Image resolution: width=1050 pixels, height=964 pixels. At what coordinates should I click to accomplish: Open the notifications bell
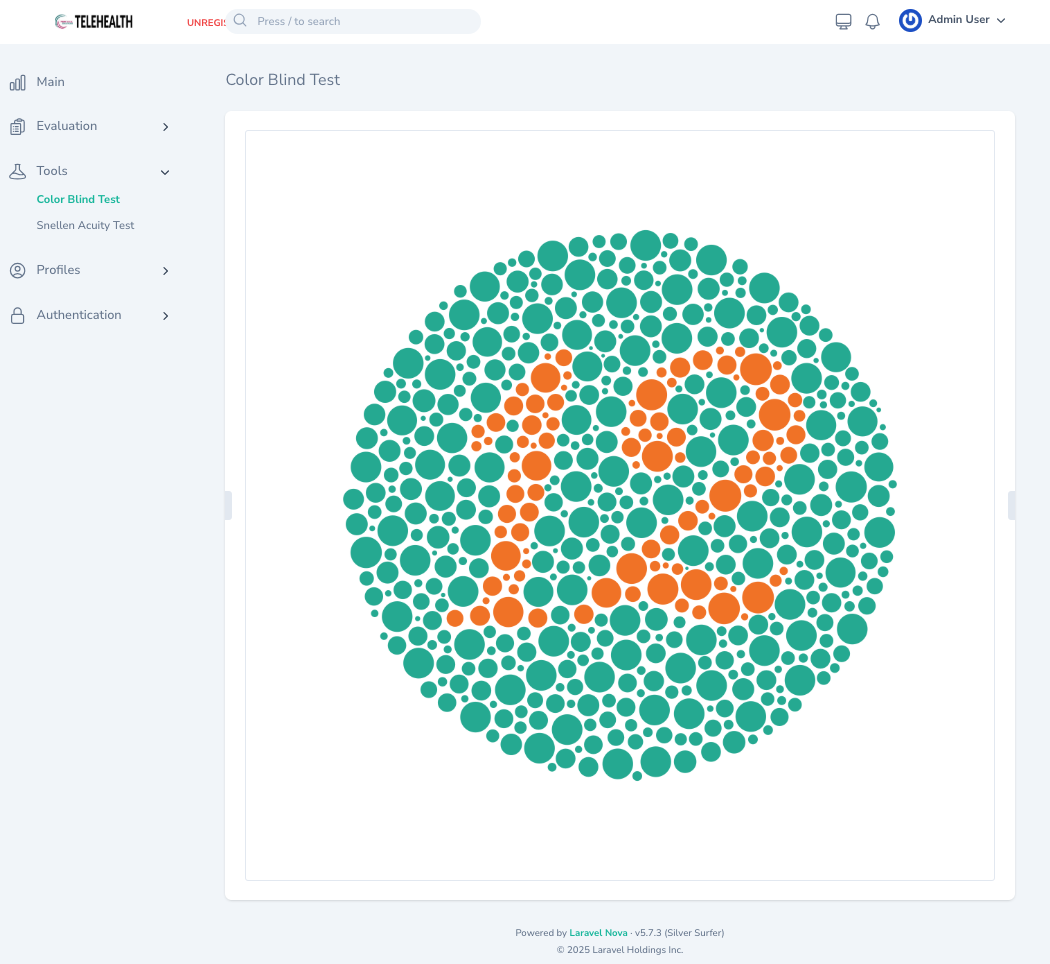pyautogui.click(x=872, y=21)
